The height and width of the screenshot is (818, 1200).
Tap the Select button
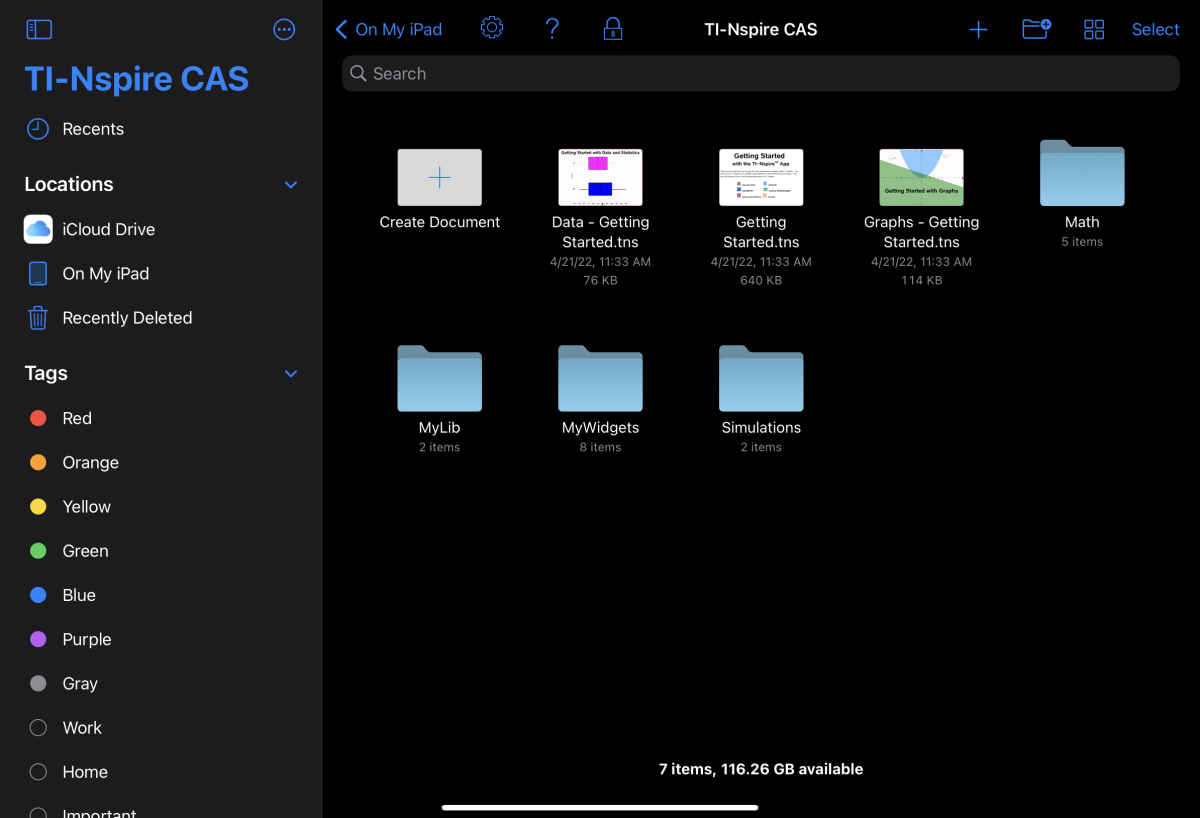click(1155, 30)
